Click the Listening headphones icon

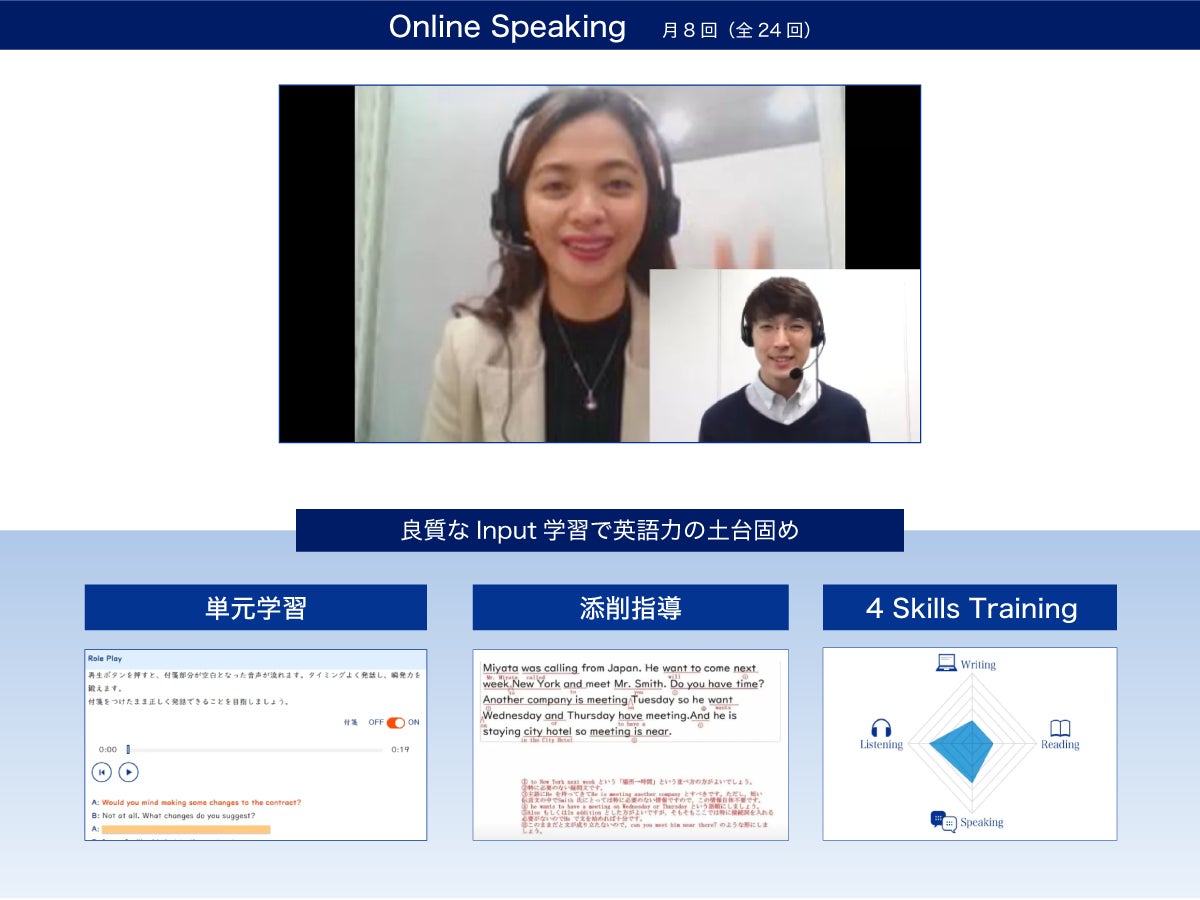point(881,728)
